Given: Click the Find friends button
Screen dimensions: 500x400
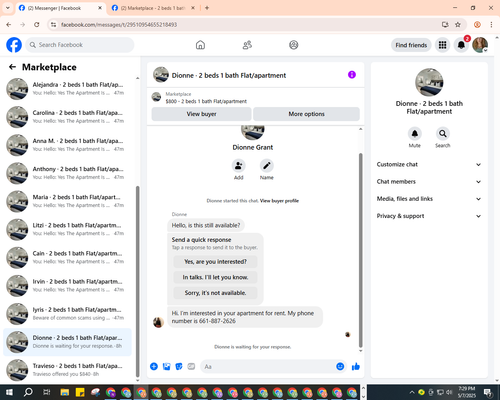Looking at the screenshot, I should click(x=411, y=45).
